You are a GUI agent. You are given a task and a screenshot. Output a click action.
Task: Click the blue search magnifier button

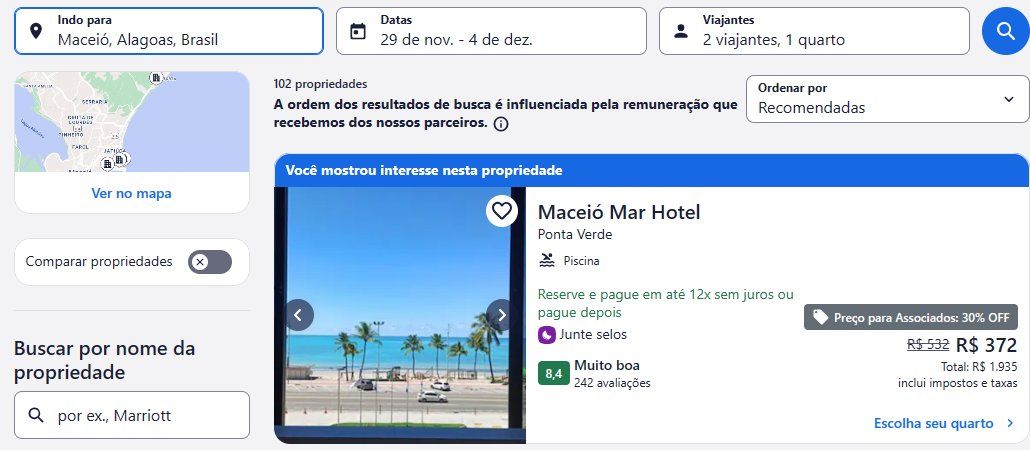pyautogui.click(x=1005, y=31)
